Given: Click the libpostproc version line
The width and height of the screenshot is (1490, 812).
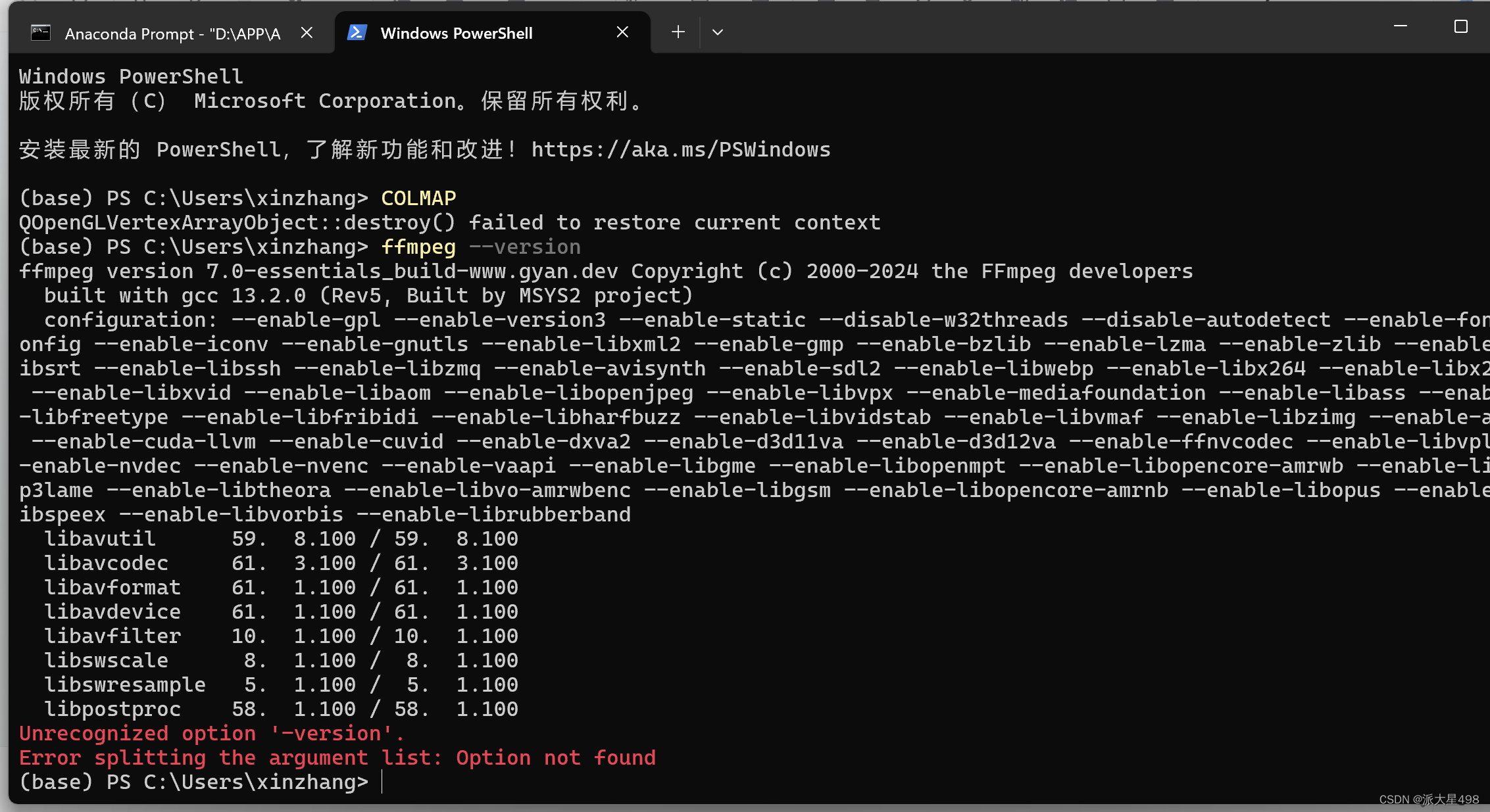Looking at the screenshot, I should (x=281, y=709).
